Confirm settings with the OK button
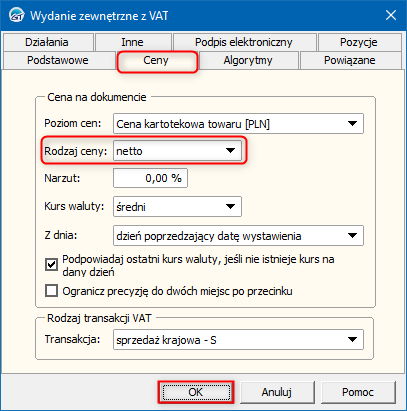The image size is (407, 411). pyautogui.click(x=196, y=392)
